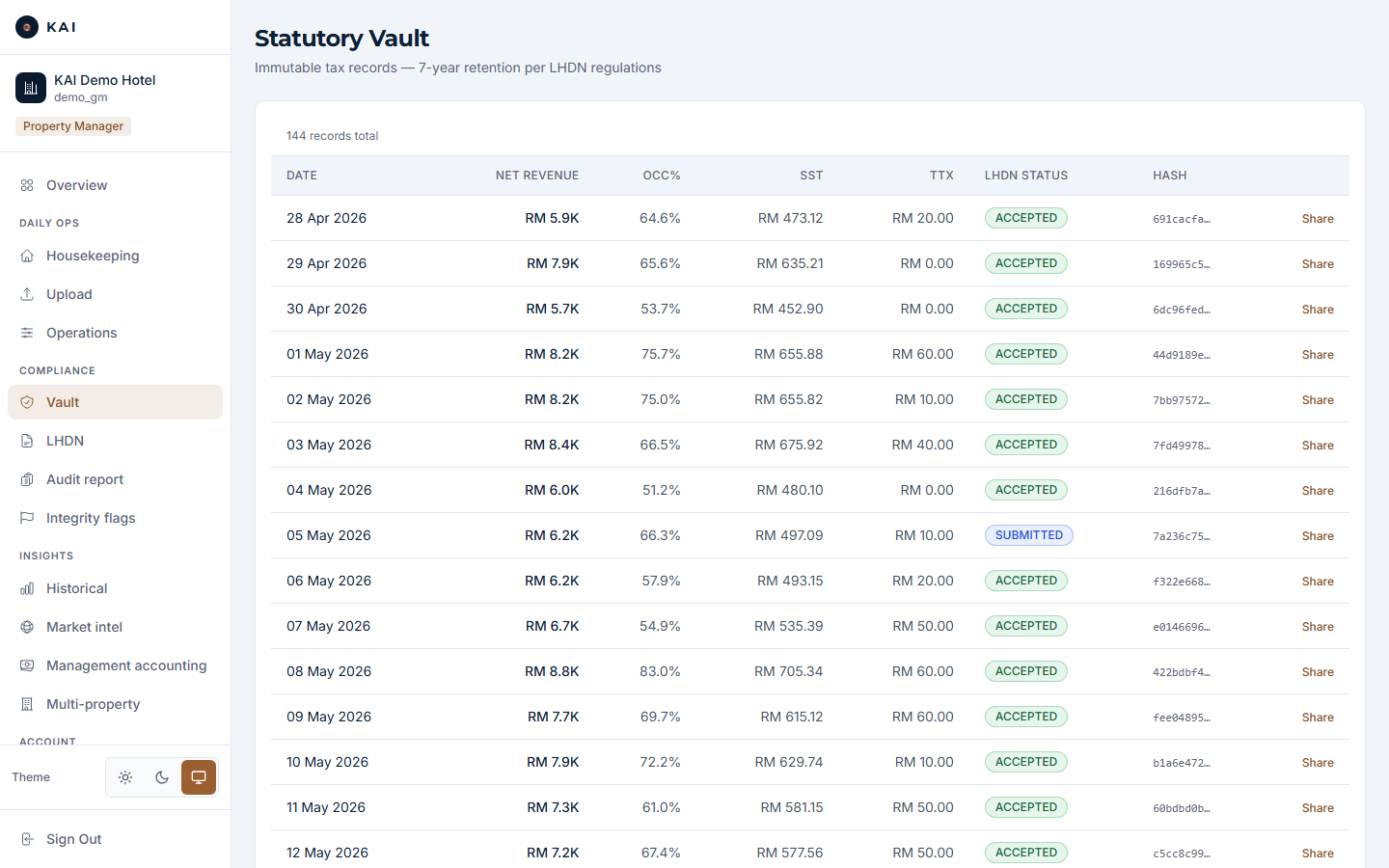Click hash 7a236c75… for 05 May
The height and width of the screenshot is (868, 1389).
pyautogui.click(x=1182, y=536)
